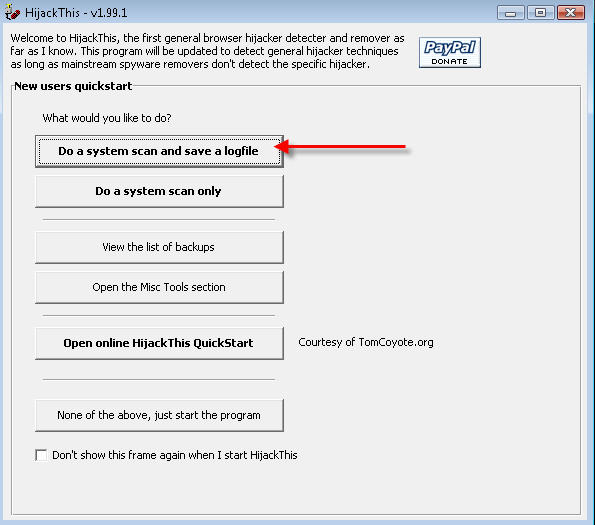
Task: Tick the 'Don't show this frame again' checkbox
Action: 41,455
